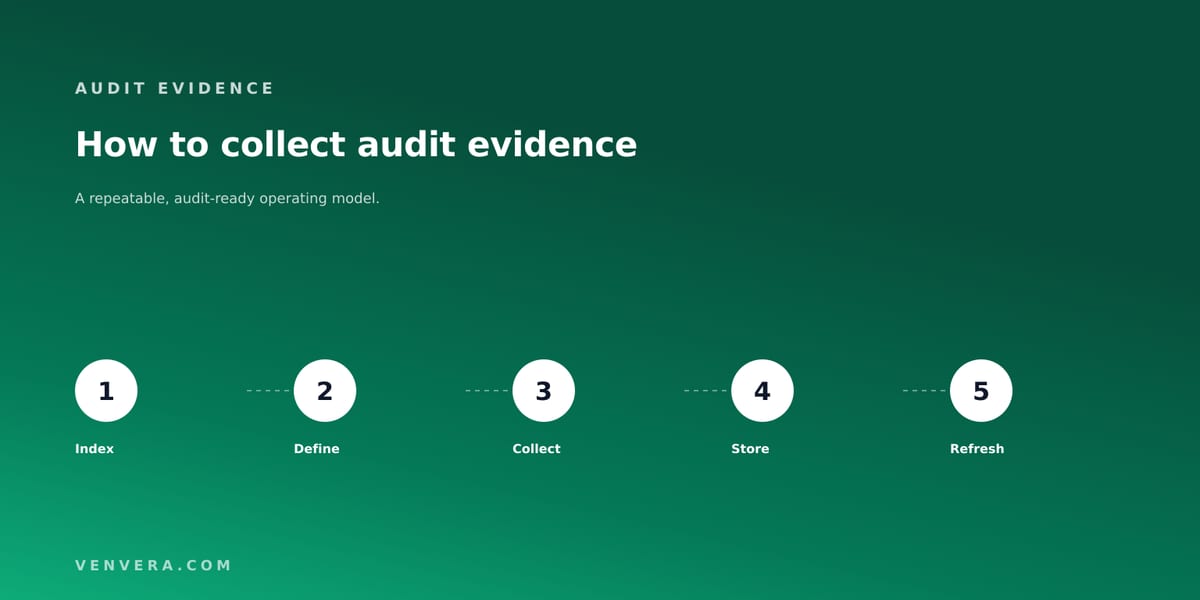This screenshot has width=1200, height=600.
Task: Click the step 5 circle
Action: (981, 391)
